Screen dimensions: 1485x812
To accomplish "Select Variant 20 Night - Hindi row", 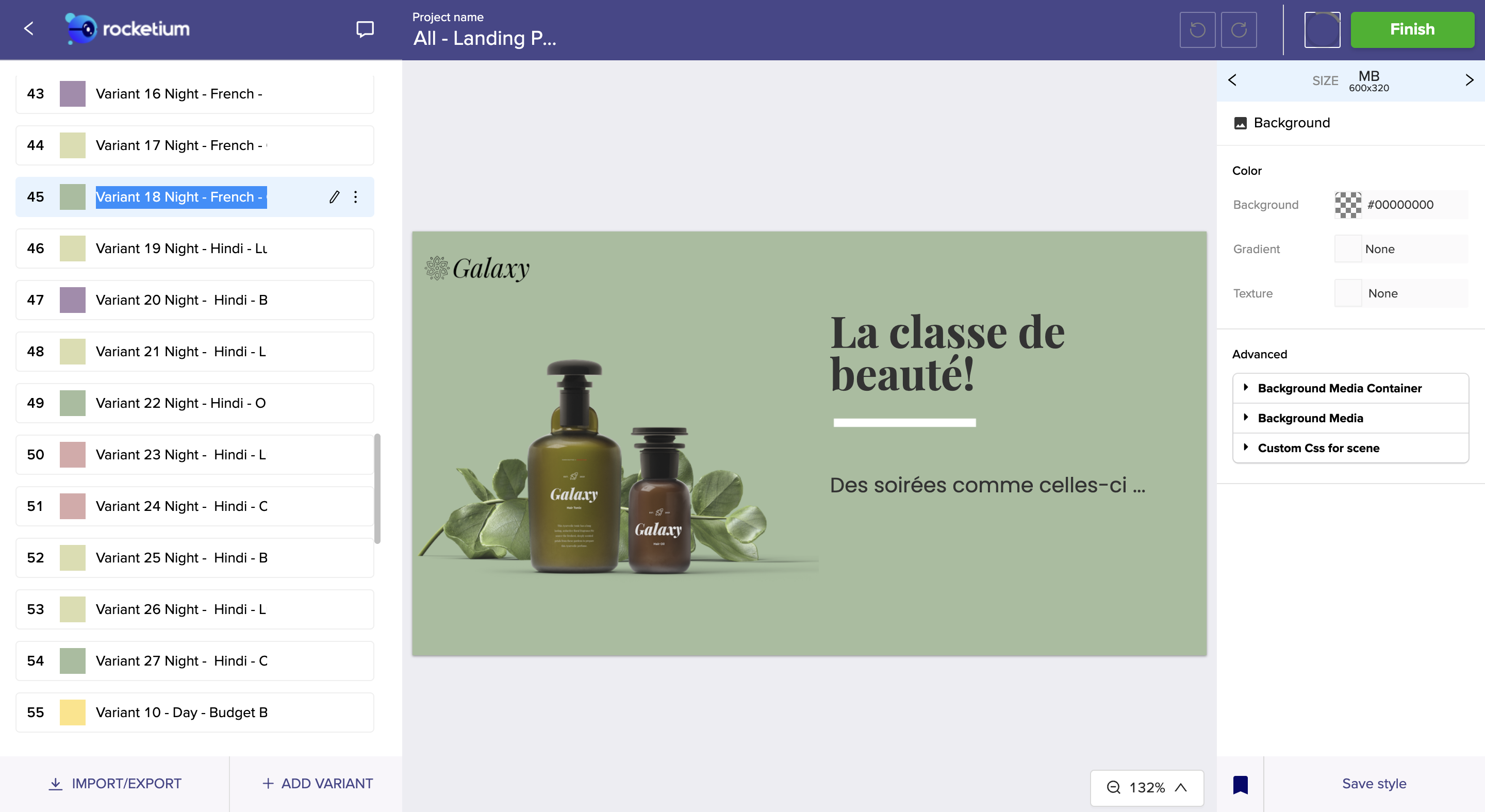I will 195,300.
